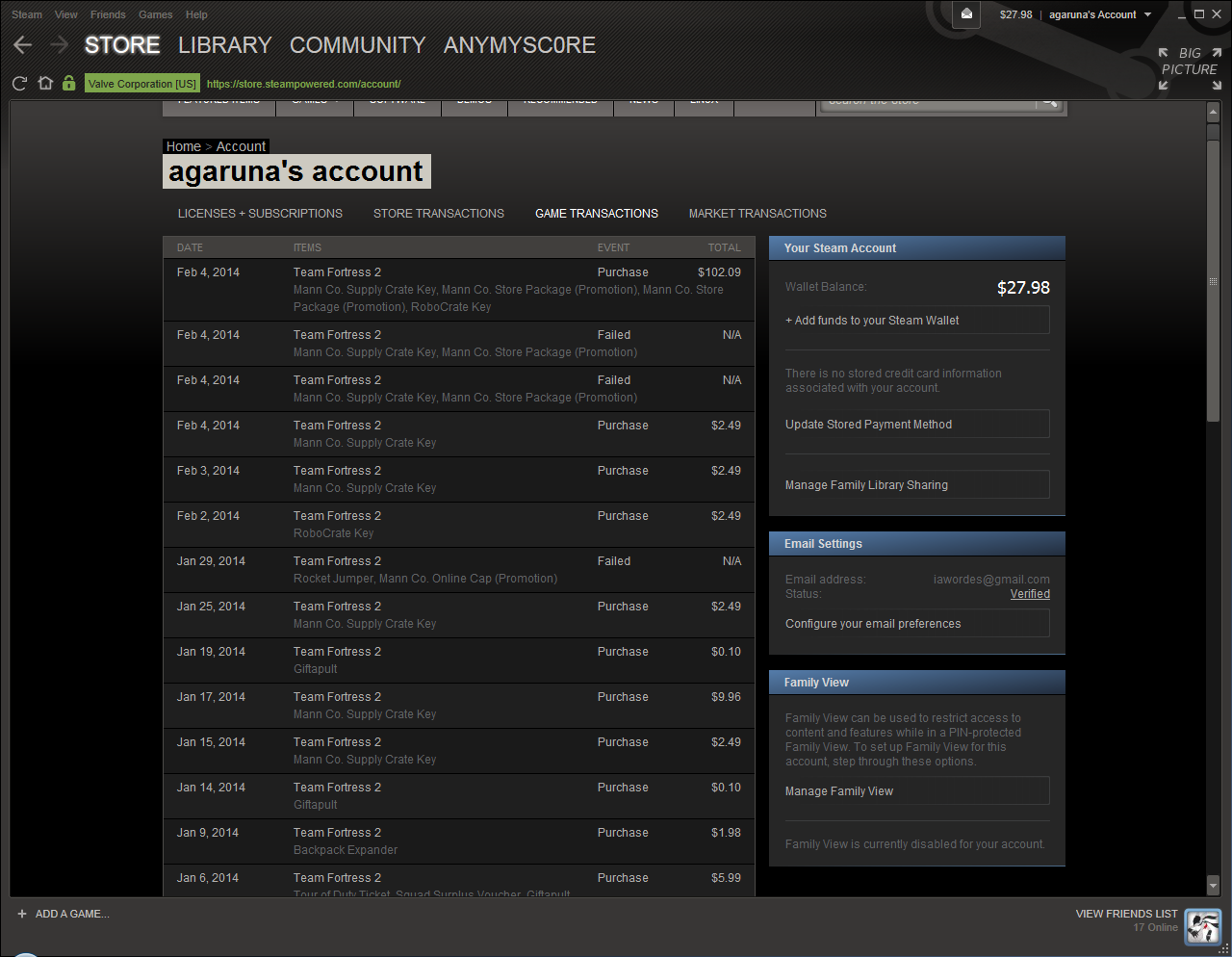Go forward with the right arrow button
Screen dimensions: 1232x957
coord(60,45)
